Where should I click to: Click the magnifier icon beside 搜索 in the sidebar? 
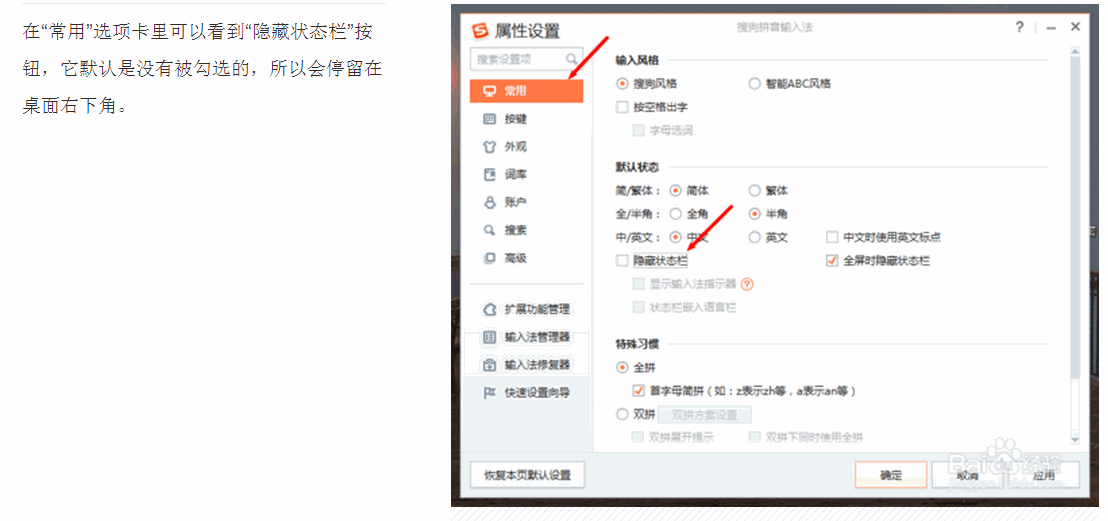point(489,230)
